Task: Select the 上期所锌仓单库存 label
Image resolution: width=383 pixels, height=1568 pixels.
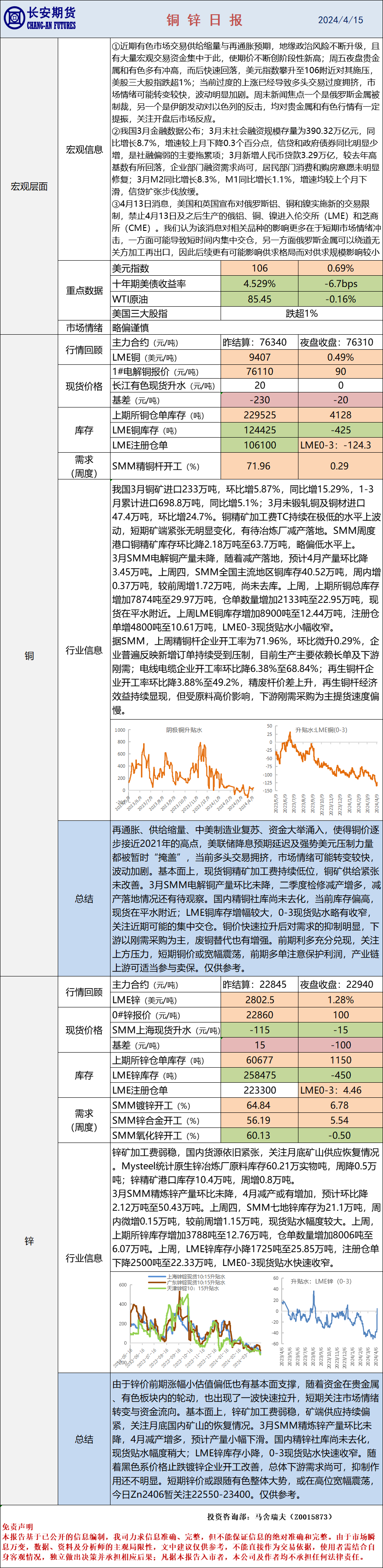Action: click(158, 1061)
